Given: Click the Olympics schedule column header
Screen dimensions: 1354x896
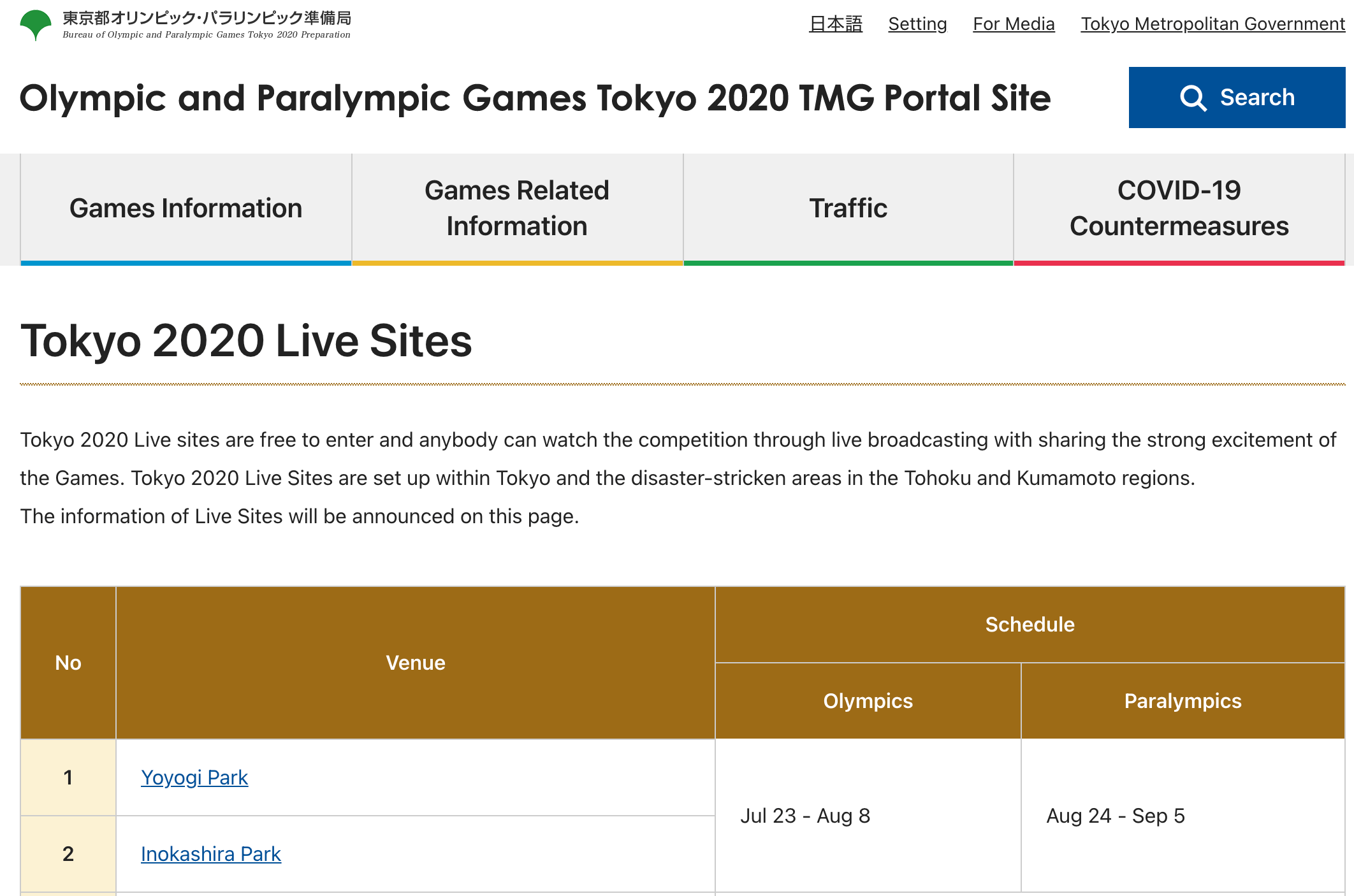Looking at the screenshot, I should [x=868, y=701].
